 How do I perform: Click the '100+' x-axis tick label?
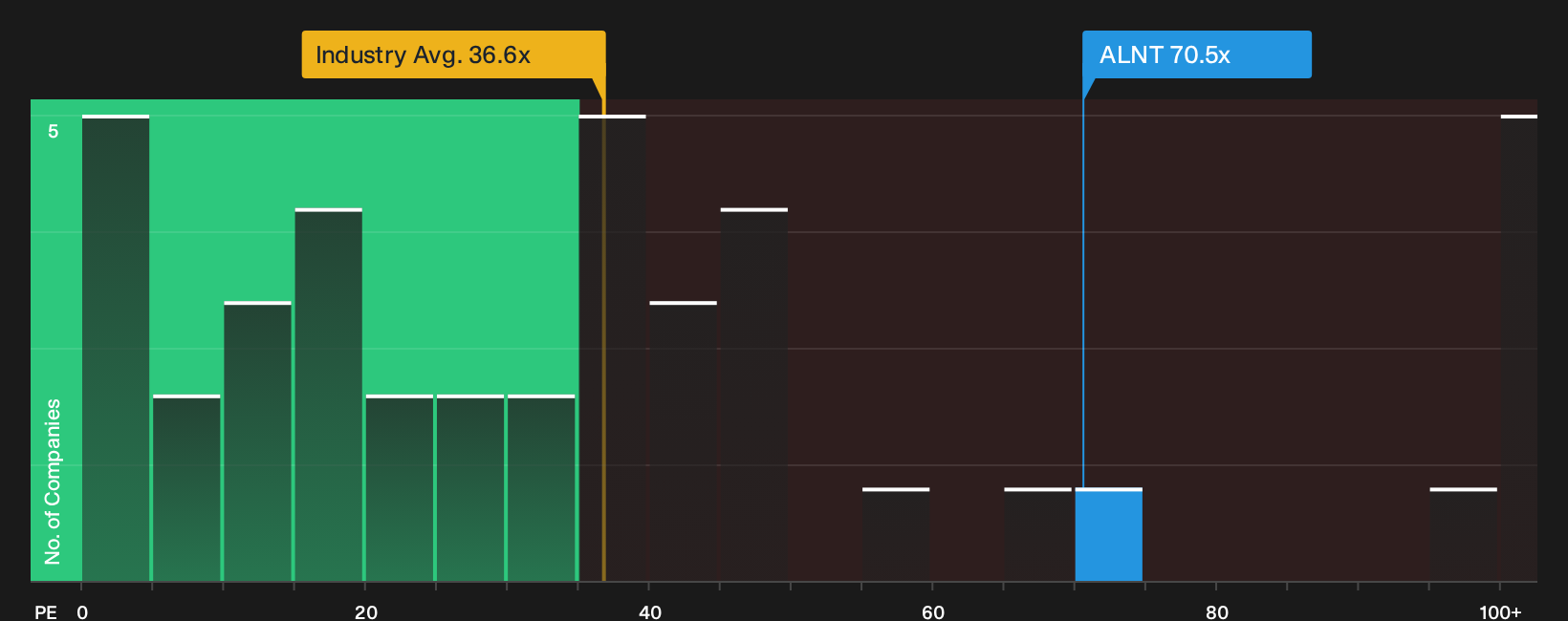1500,612
